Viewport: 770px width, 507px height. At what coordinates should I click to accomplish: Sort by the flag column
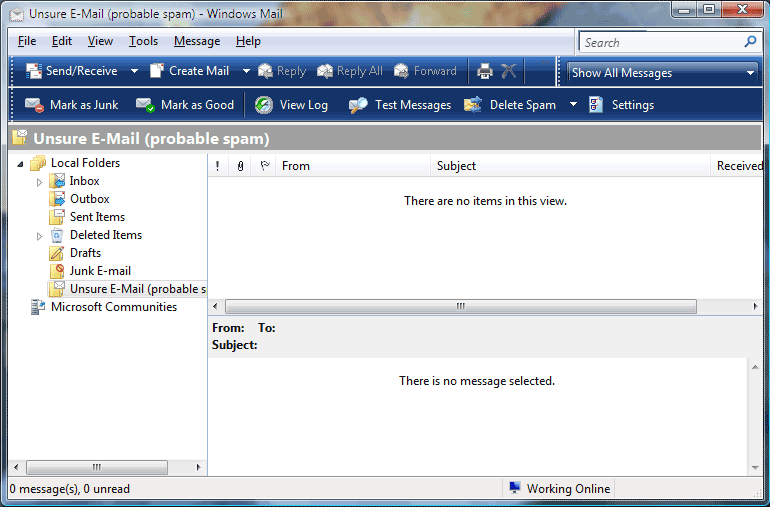click(264, 166)
